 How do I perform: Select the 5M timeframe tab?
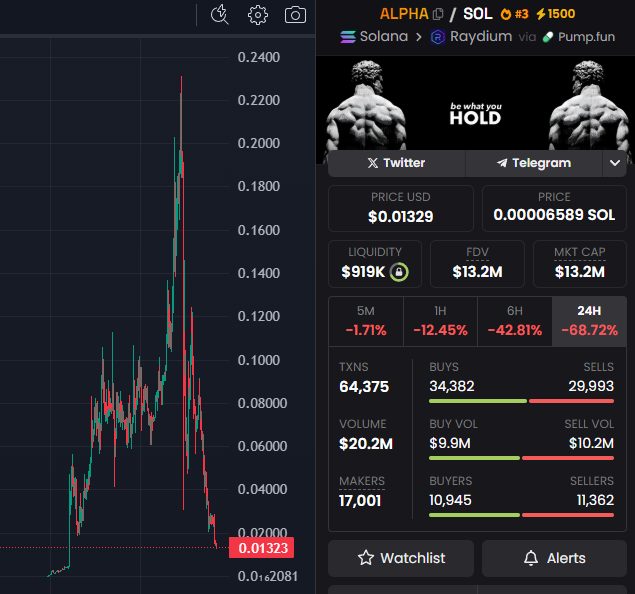[x=366, y=321]
